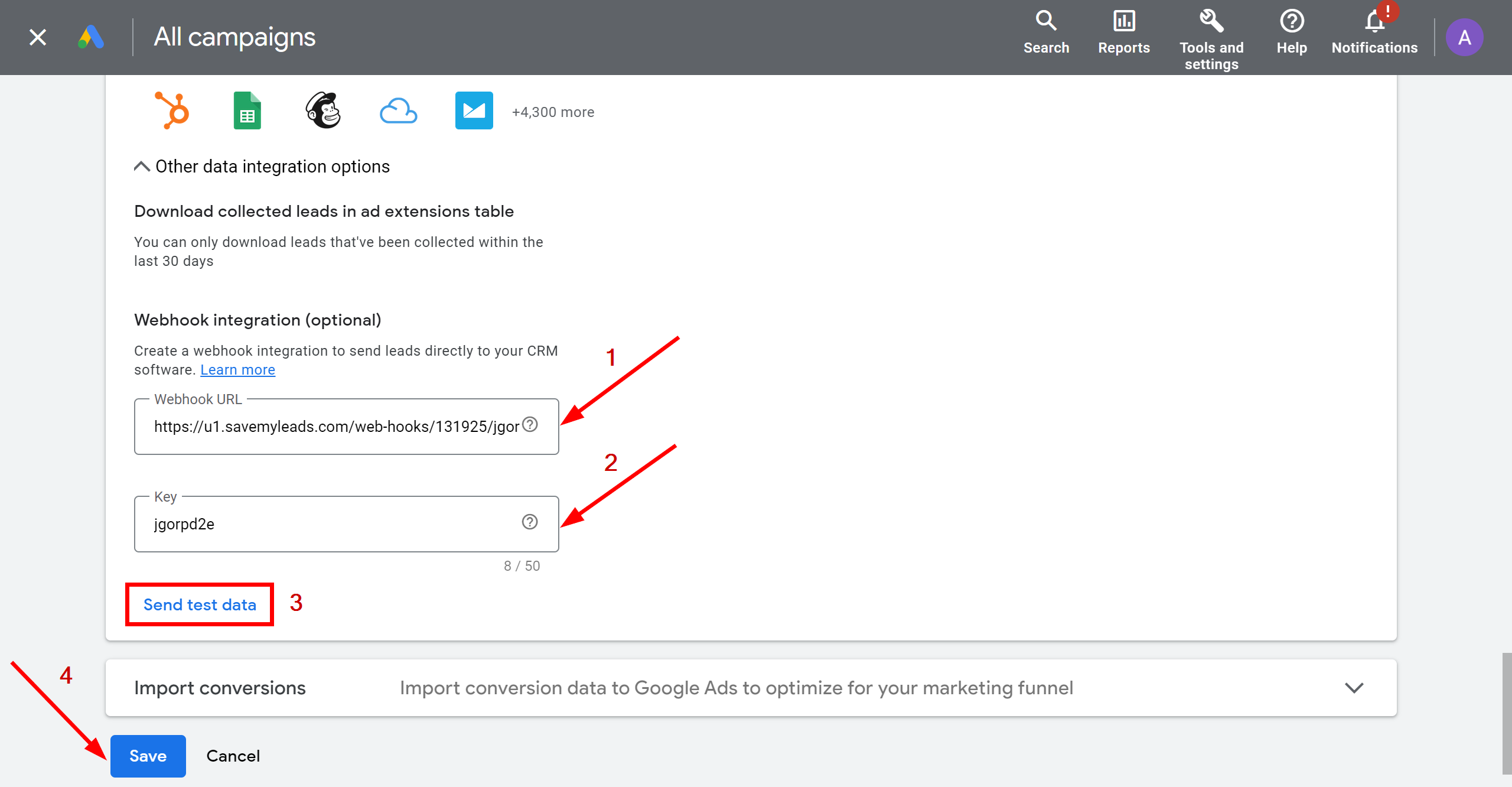This screenshot has width=1512, height=787.
Task: Select the Mailchimp integration icon
Action: (x=323, y=110)
